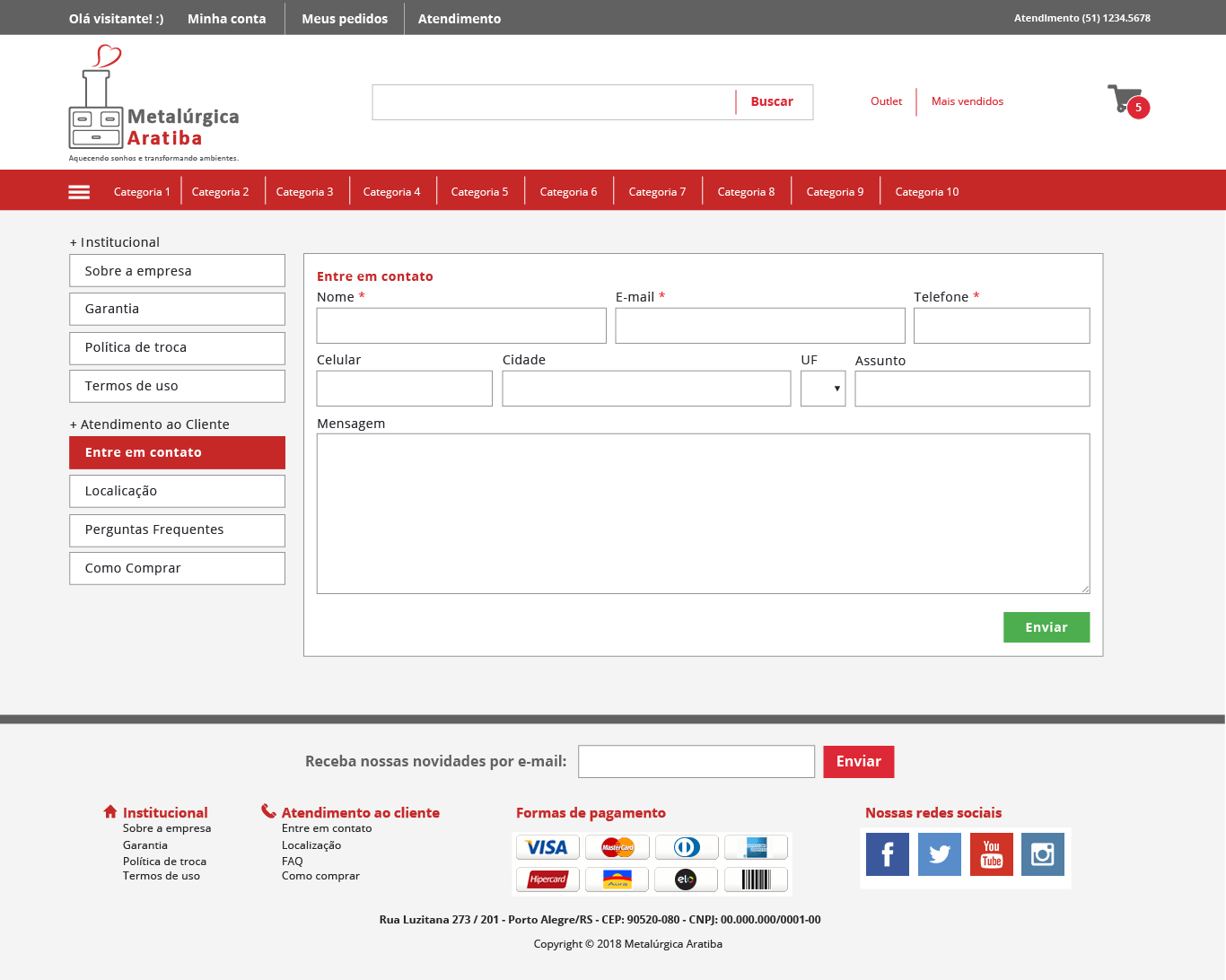
Task: Open the UF state dropdown
Action: pos(823,389)
